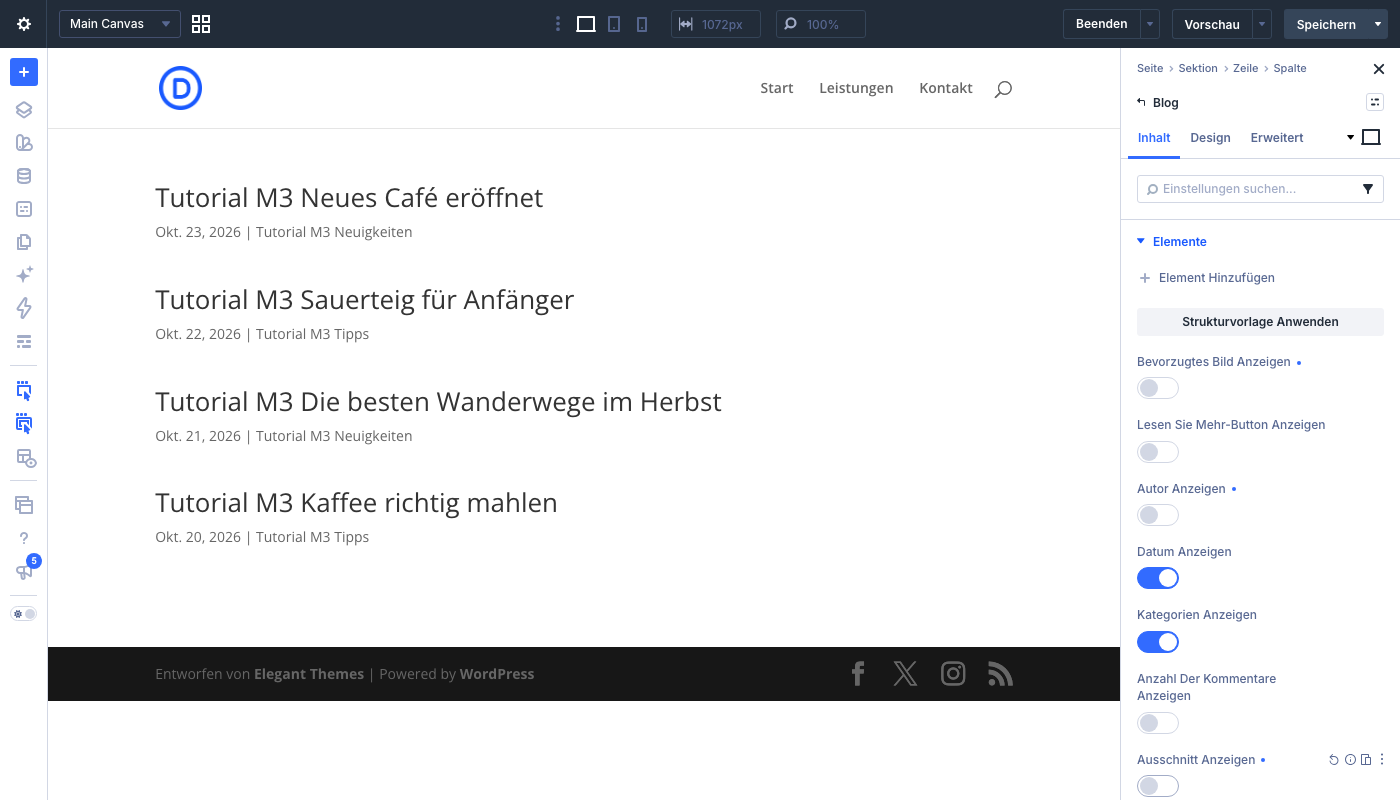
Task: Switch to desktop view icon
Action: pyautogui.click(x=586, y=24)
